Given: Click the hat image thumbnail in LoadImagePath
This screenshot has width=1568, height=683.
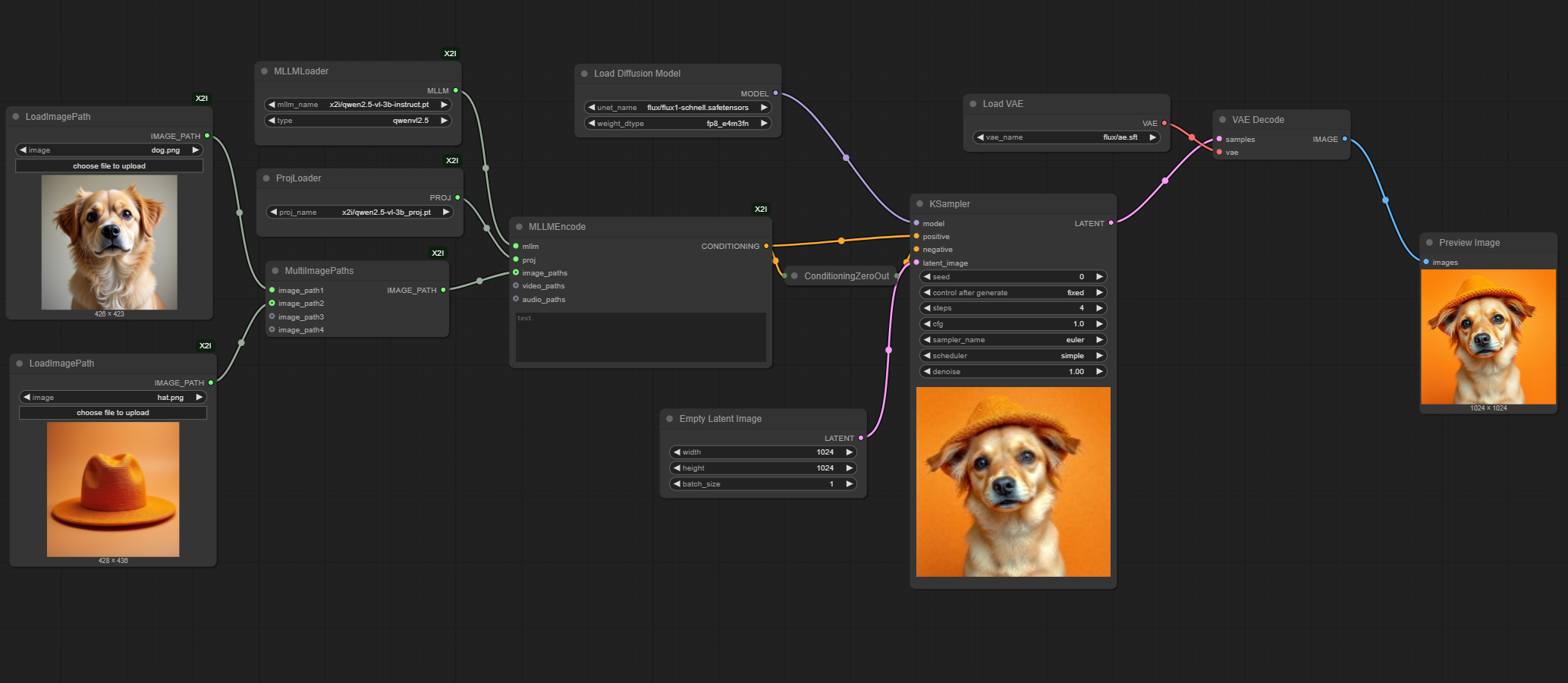Looking at the screenshot, I should [x=112, y=489].
